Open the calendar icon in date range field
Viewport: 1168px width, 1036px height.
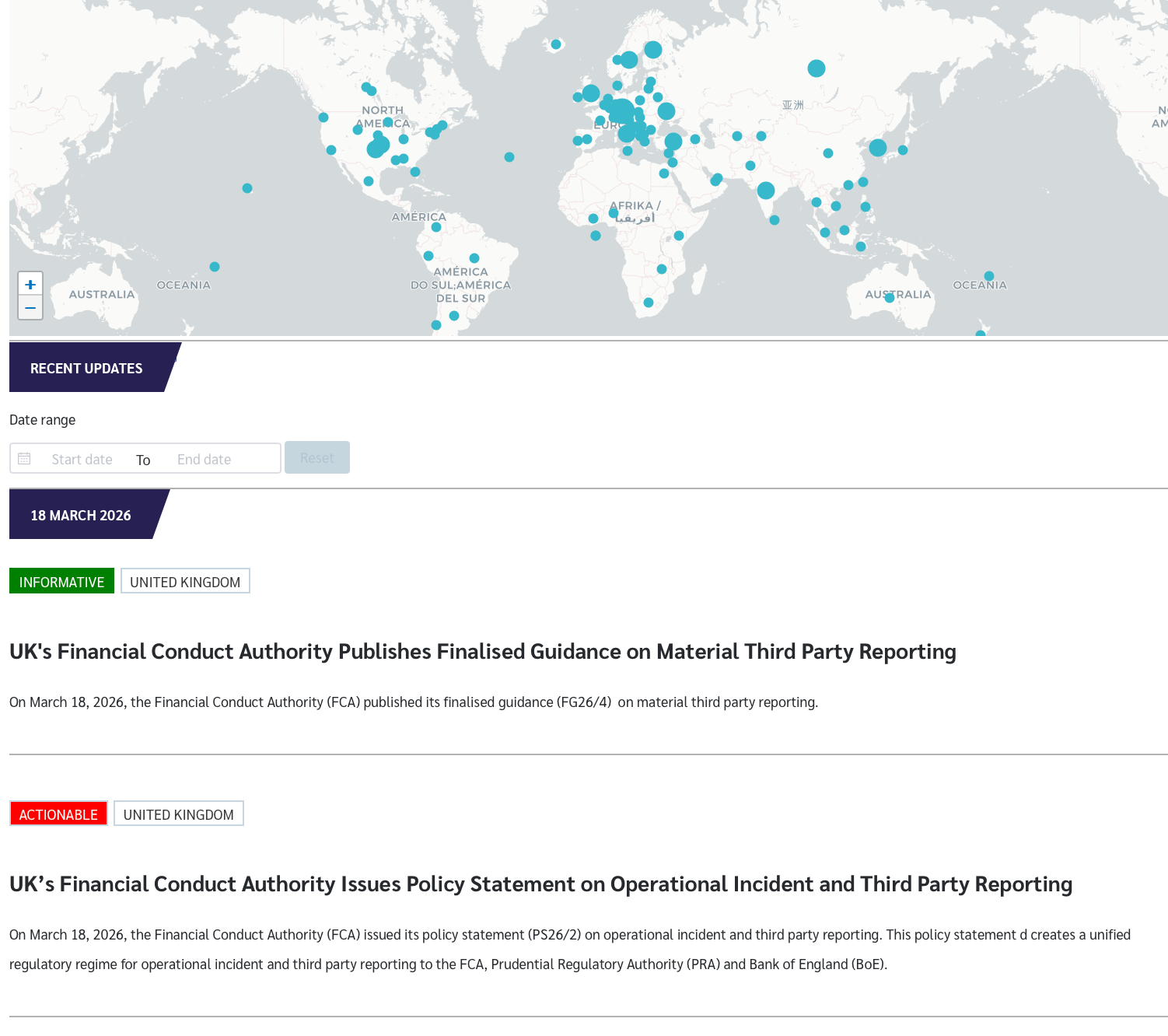pyautogui.click(x=24, y=459)
